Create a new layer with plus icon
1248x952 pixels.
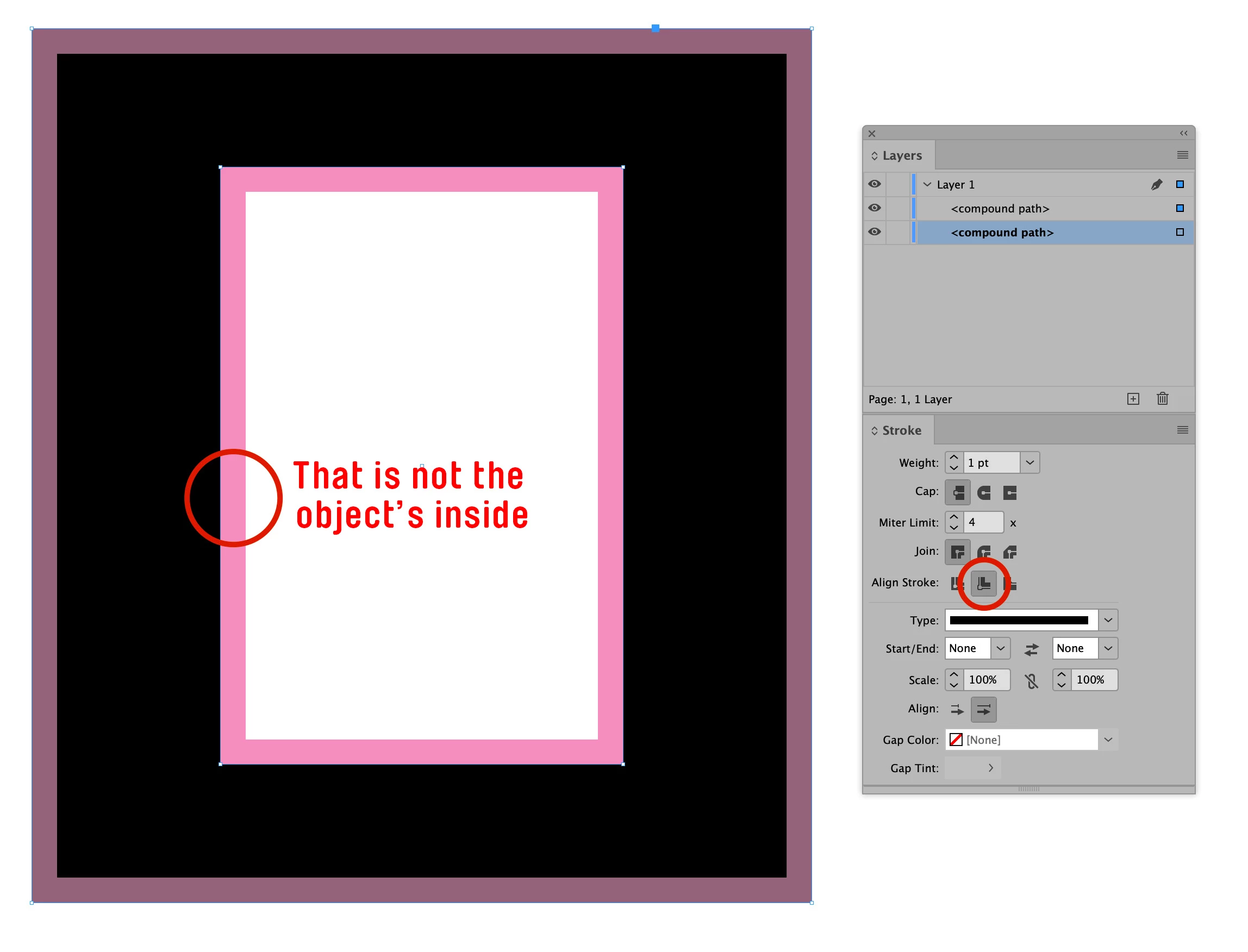pyautogui.click(x=1132, y=399)
